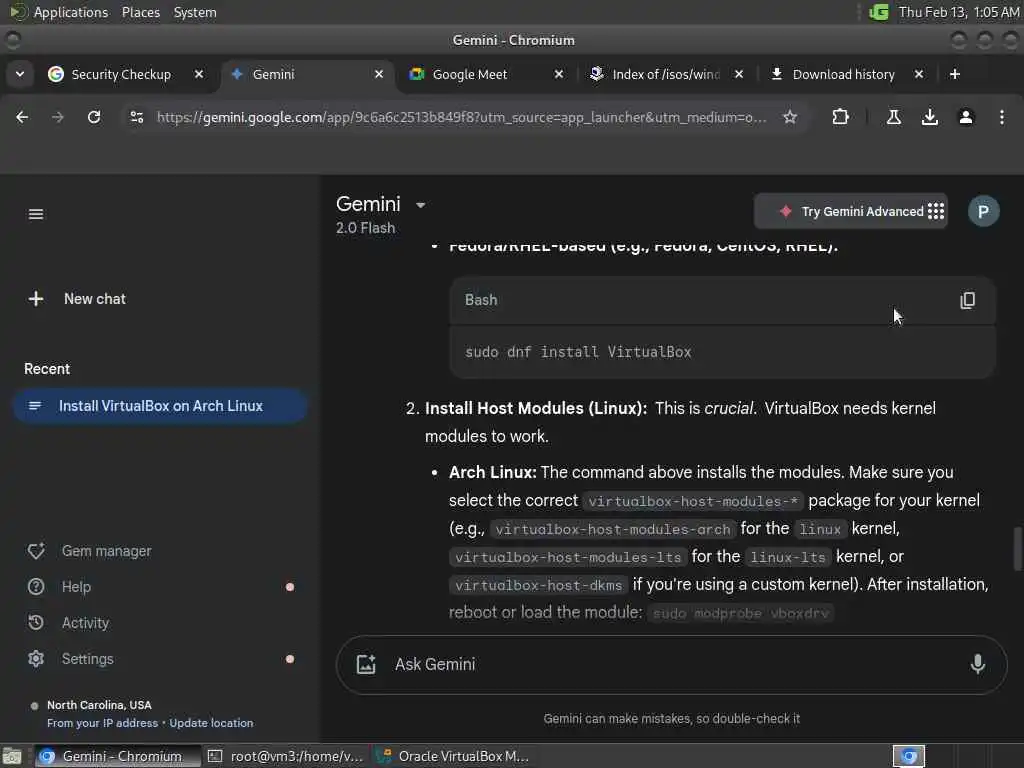1024x768 pixels.
Task: Switch to the Security Checkup tab
Action: (121, 74)
